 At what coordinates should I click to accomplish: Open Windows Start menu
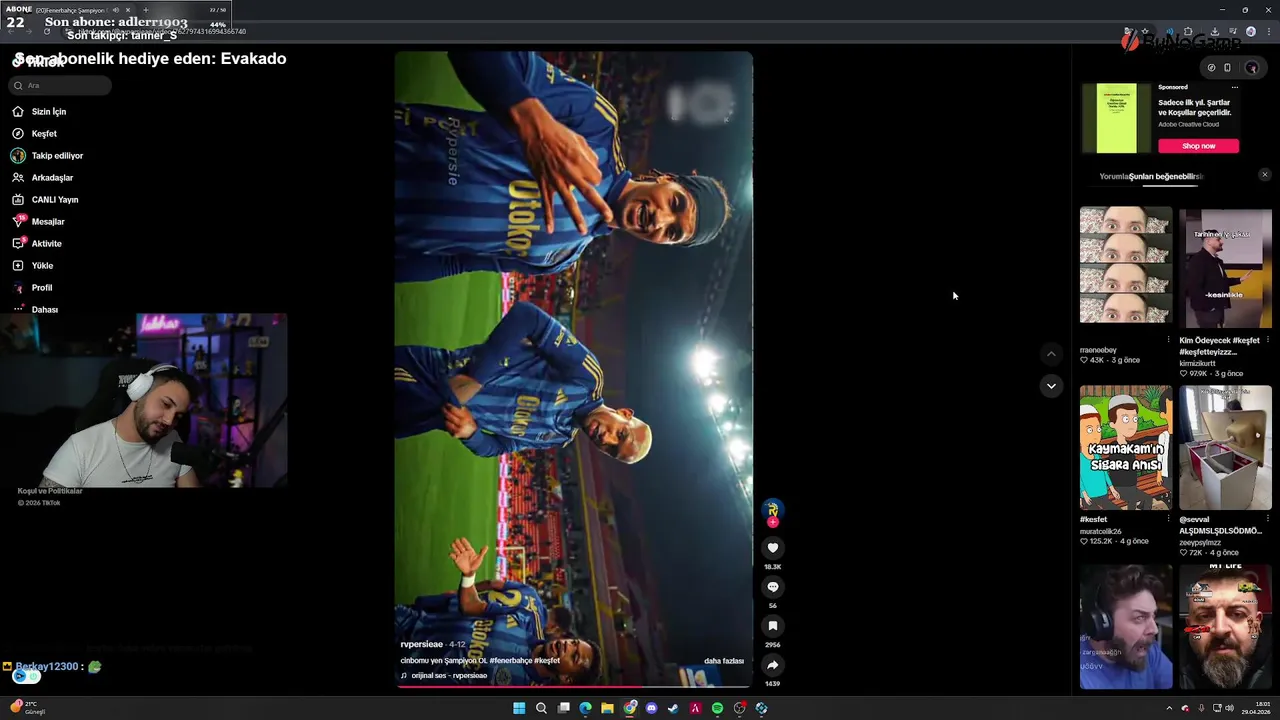(519, 708)
